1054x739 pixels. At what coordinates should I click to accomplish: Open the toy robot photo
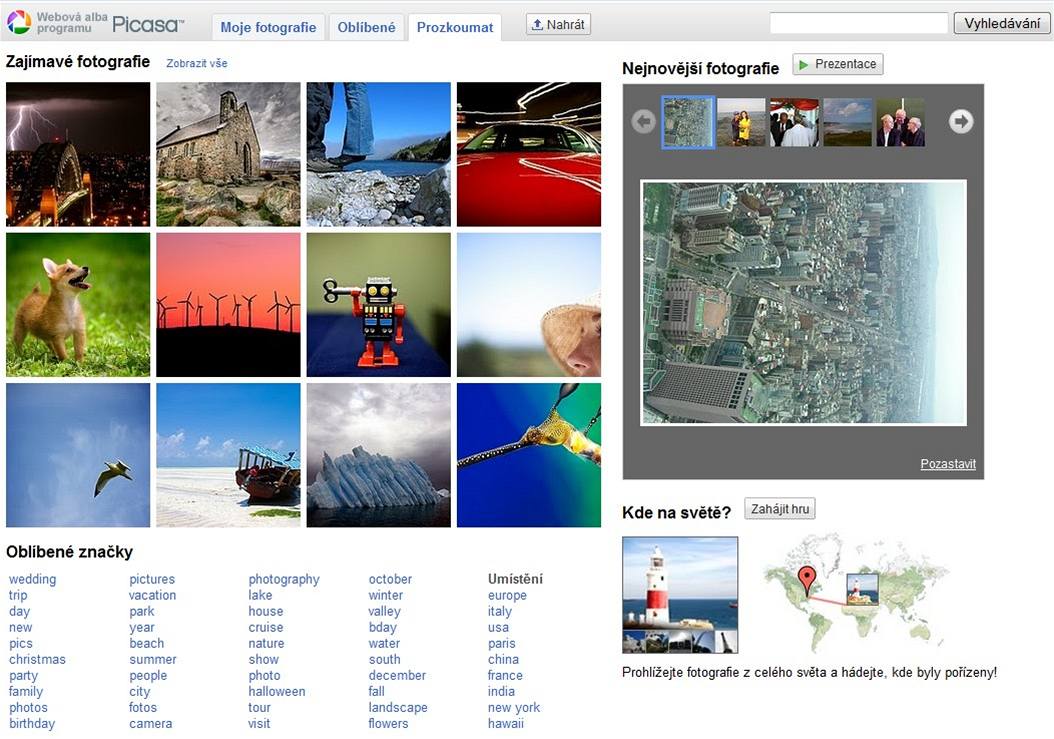tap(378, 305)
